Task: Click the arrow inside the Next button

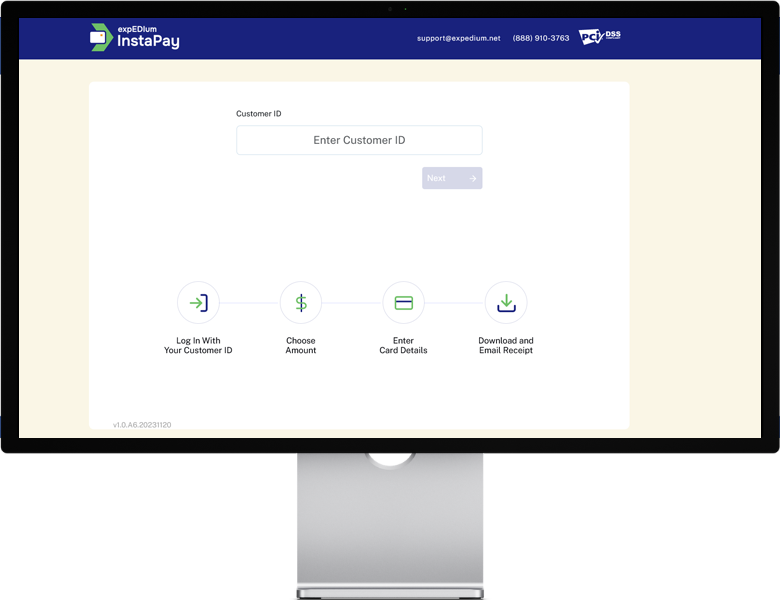Action: click(x=472, y=179)
